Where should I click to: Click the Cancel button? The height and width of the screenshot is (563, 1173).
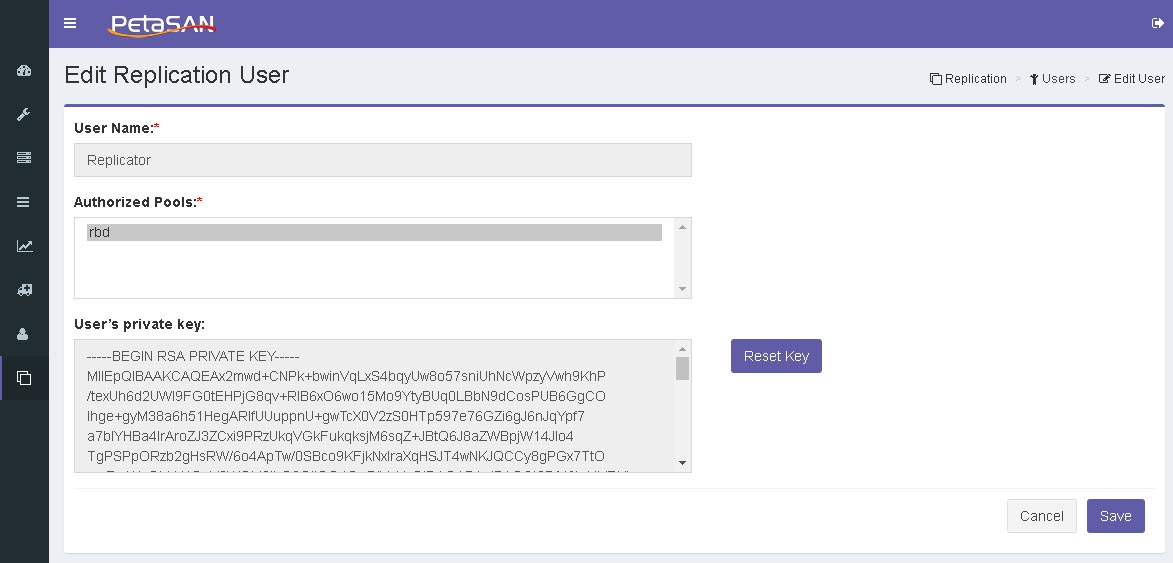tap(1041, 516)
